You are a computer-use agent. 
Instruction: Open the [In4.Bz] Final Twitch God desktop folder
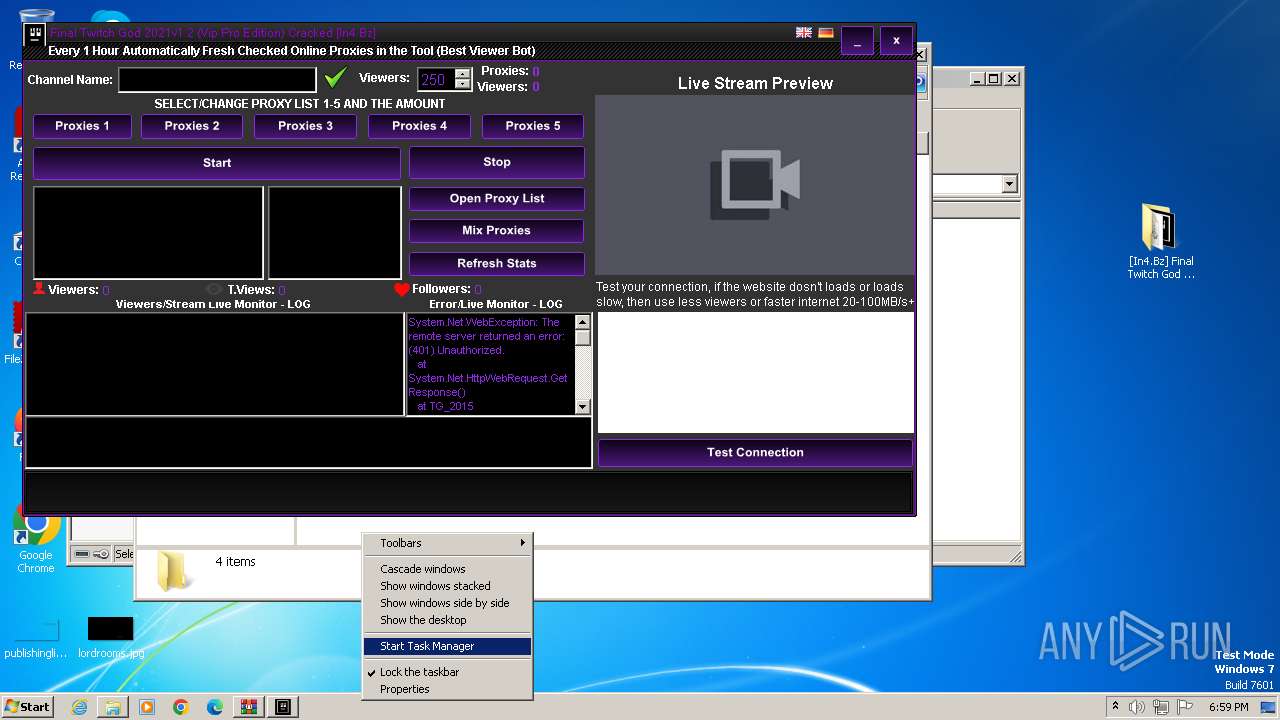click(1160, 241)
